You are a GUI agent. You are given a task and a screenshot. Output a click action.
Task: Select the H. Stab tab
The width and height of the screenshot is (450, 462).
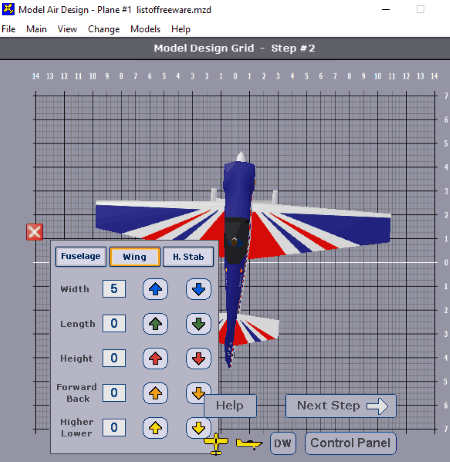pos(188,257)
